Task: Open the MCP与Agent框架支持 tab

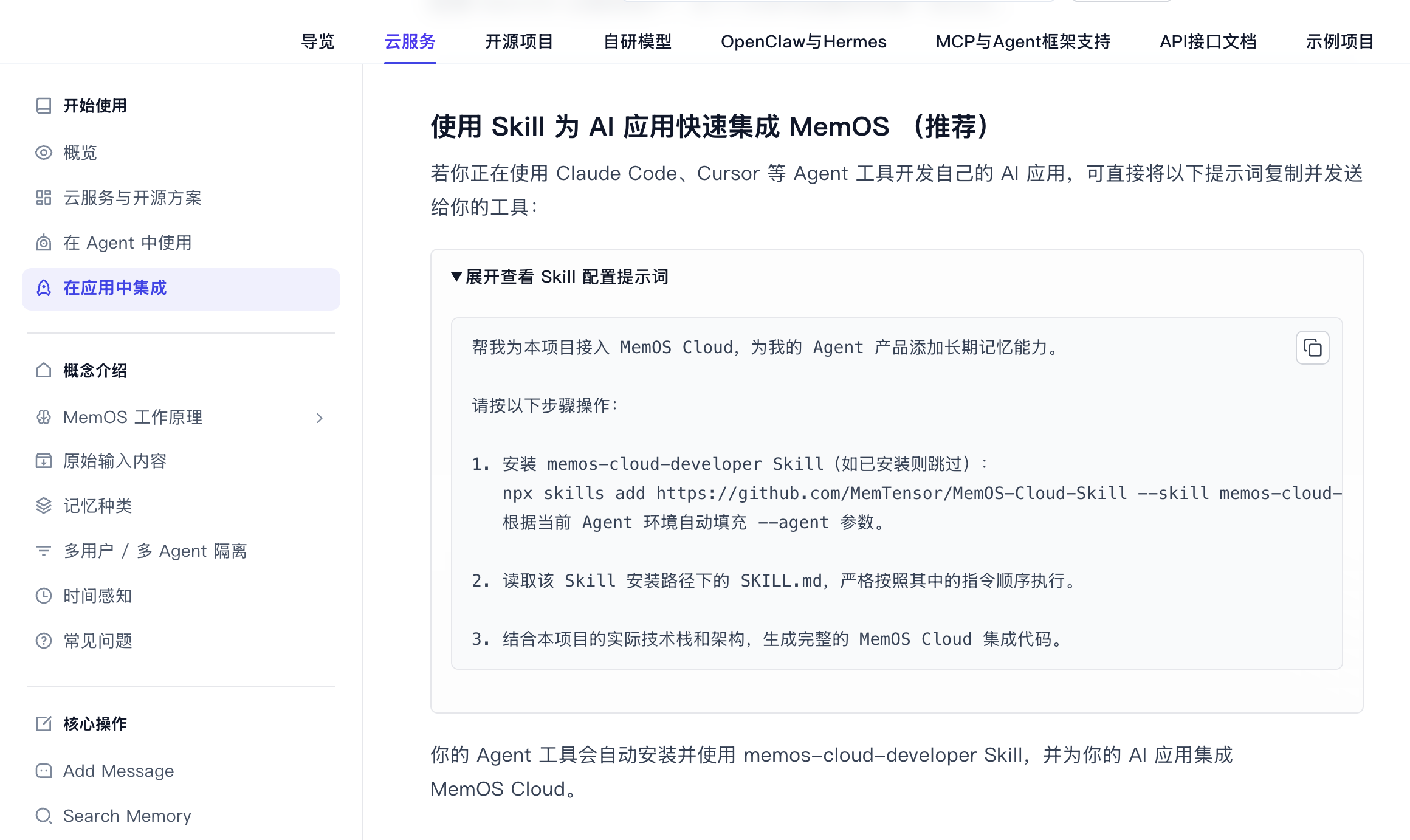Action: [1023, 41]
